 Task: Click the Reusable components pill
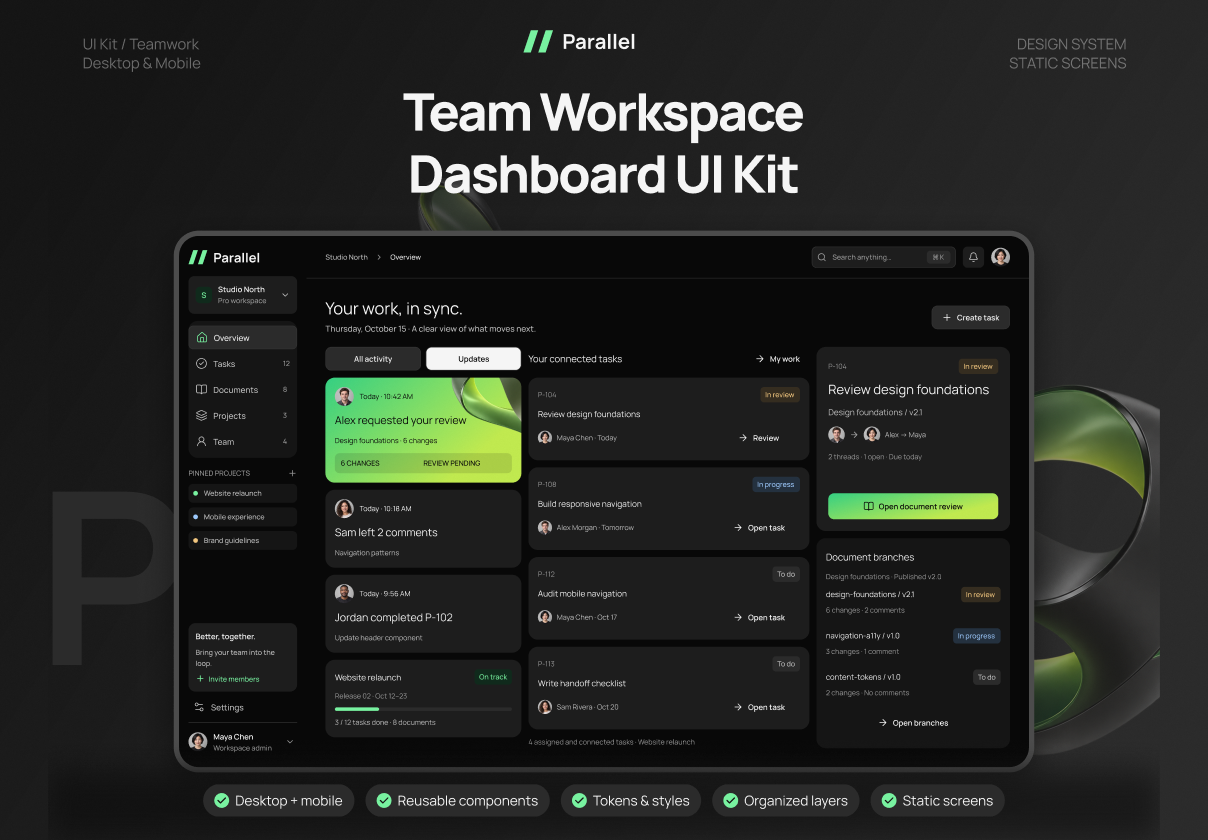[x=457, y=801]
